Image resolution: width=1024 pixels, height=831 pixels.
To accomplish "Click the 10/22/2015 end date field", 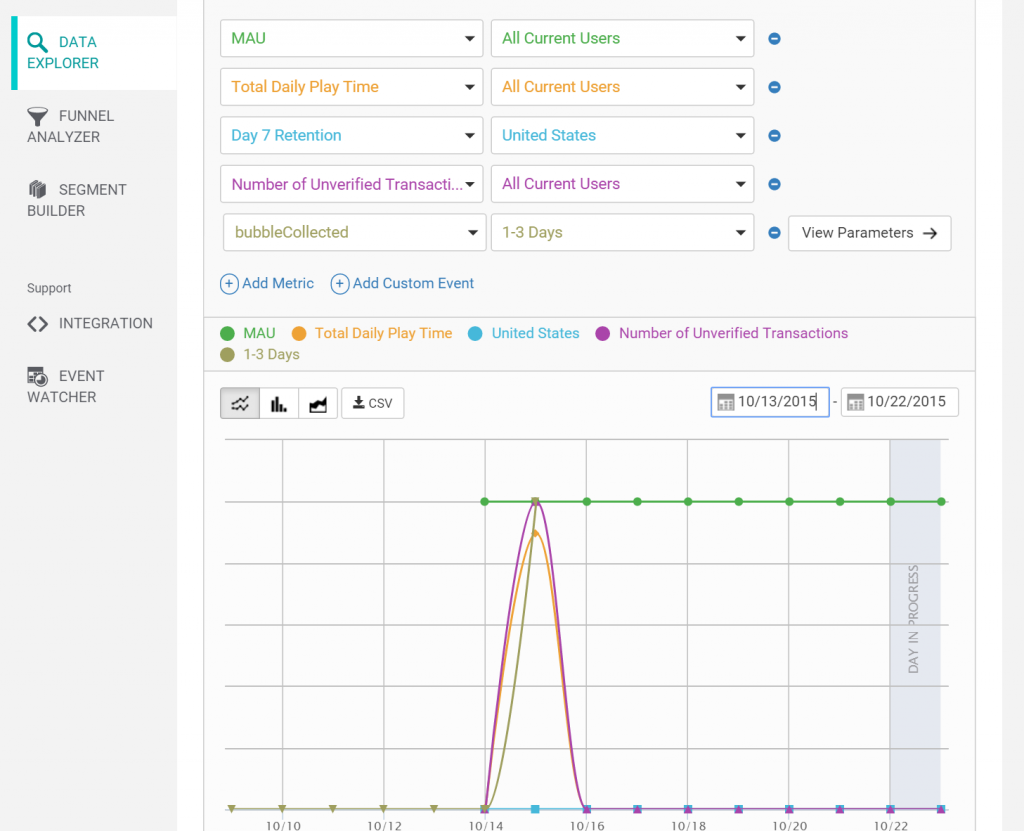I will coord(899,402).
